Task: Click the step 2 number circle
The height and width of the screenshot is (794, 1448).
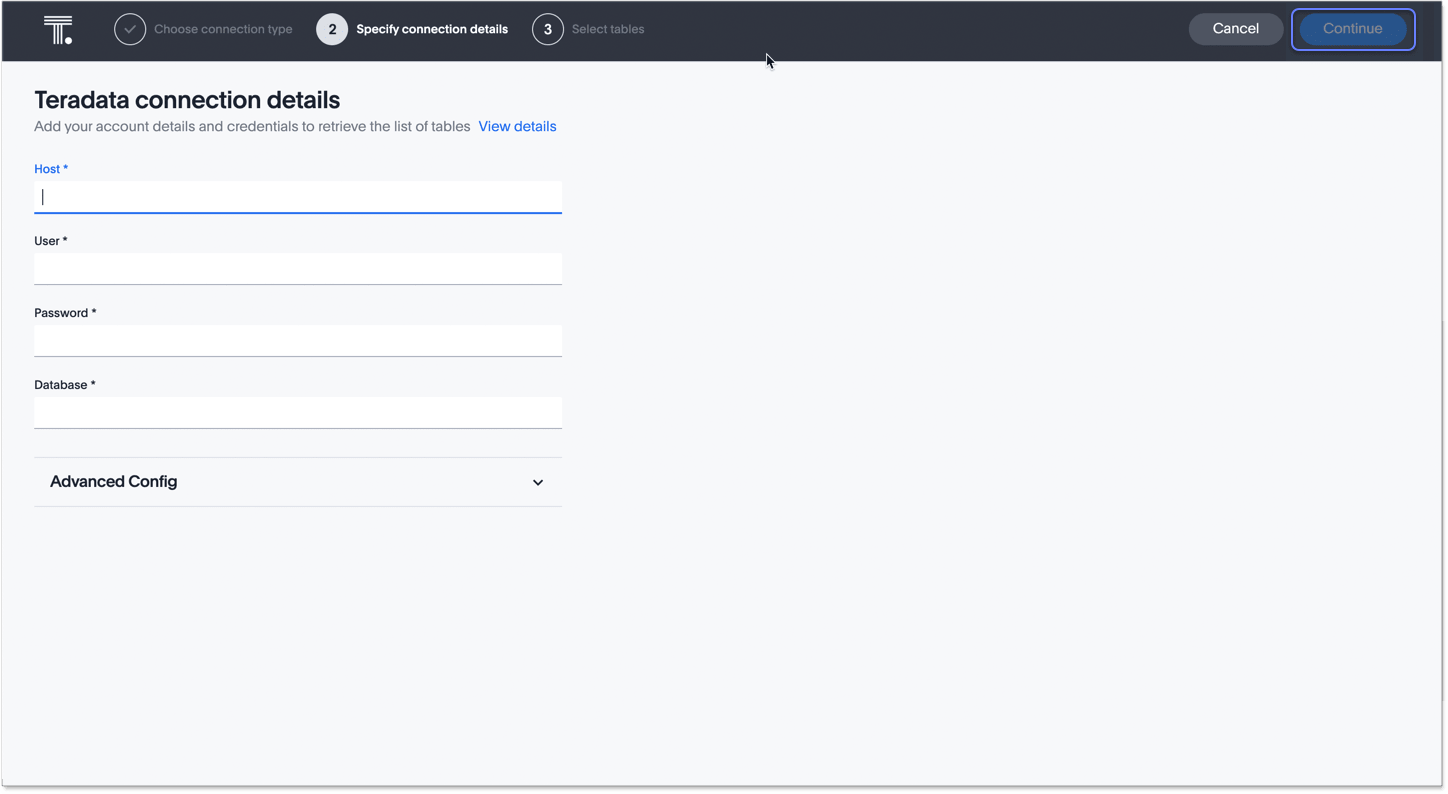Action: point(332,30)
